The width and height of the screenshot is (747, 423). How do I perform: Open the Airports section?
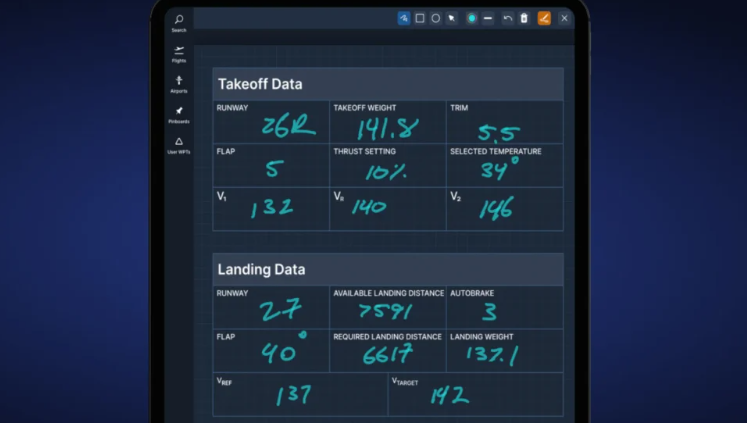click(x=179, y=84)
